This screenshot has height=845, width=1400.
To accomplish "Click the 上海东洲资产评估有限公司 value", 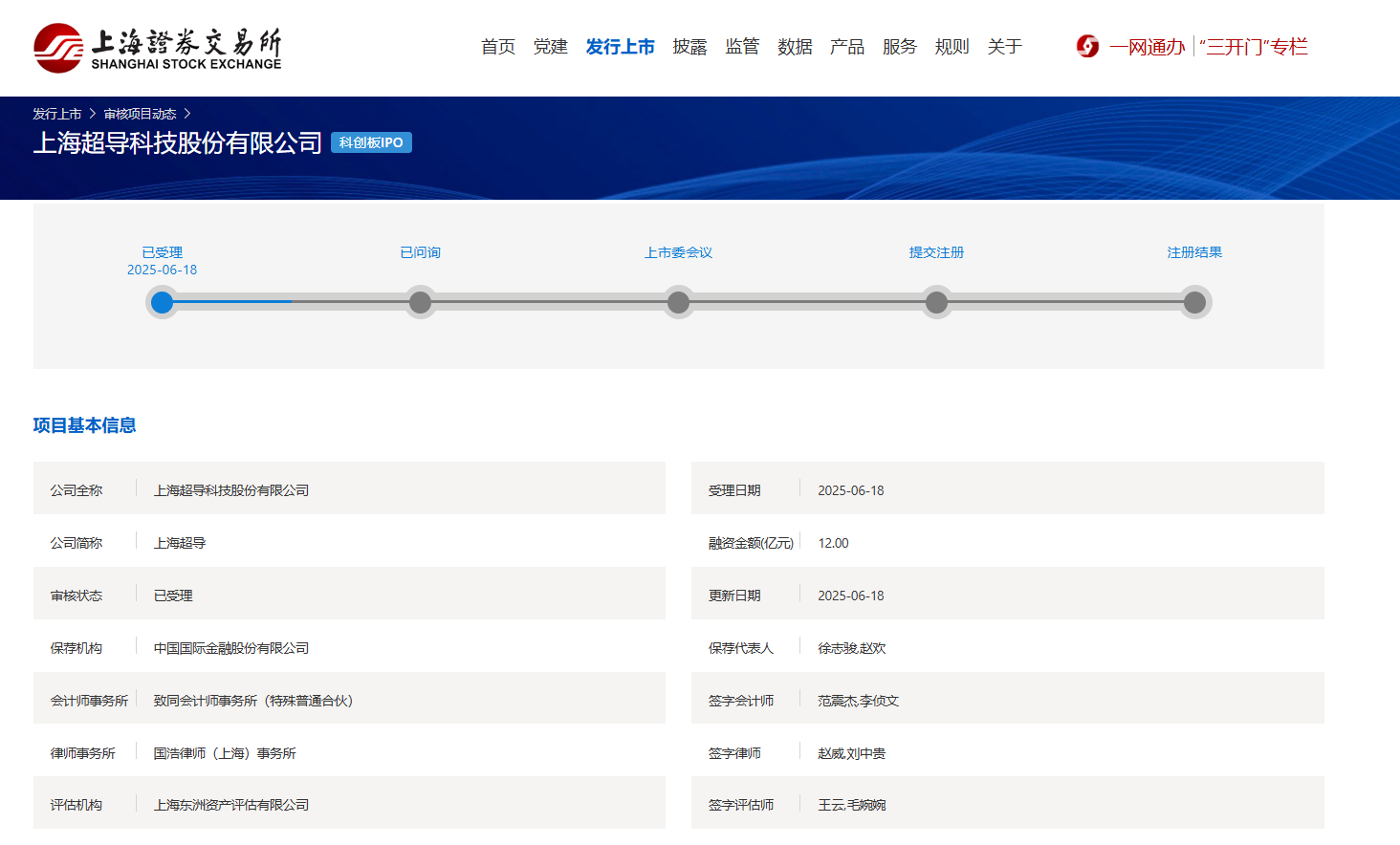I will 231,805.
